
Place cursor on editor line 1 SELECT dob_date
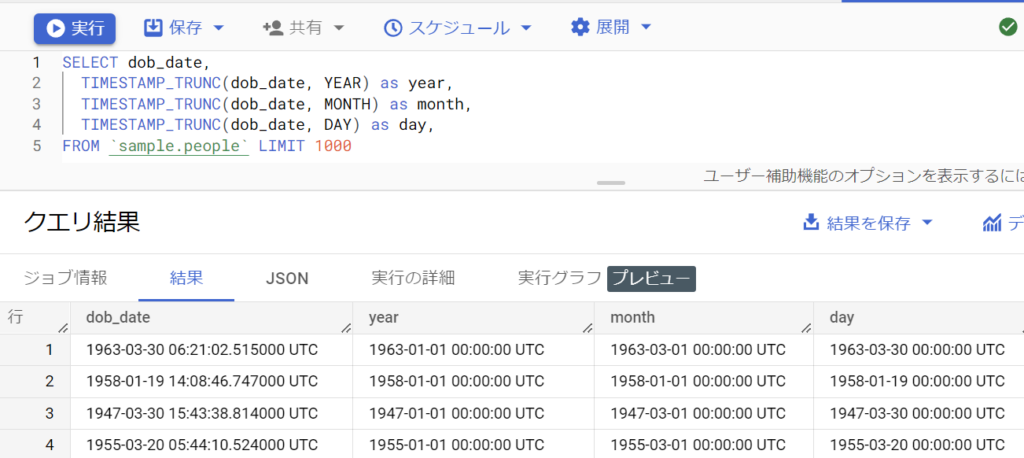(136, 63)
